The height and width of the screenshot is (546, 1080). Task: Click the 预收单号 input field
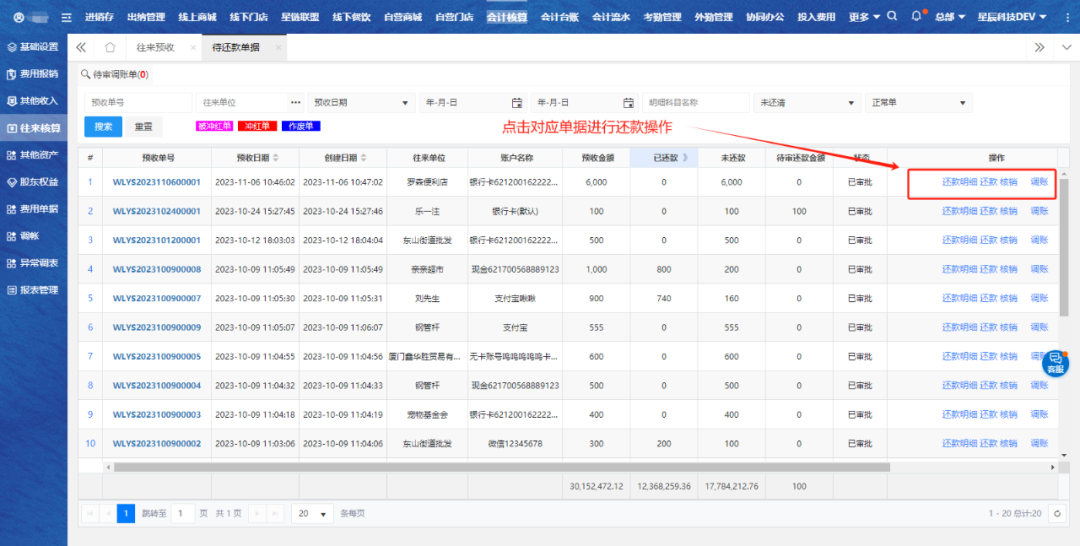[x=137, y=102]
